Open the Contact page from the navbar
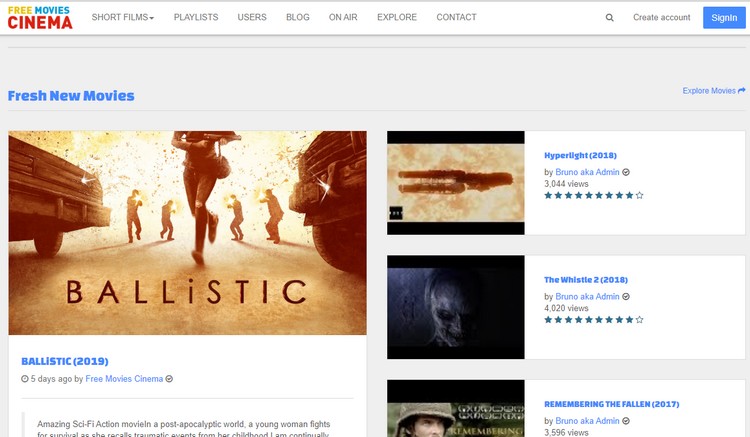 coord(456,17)
